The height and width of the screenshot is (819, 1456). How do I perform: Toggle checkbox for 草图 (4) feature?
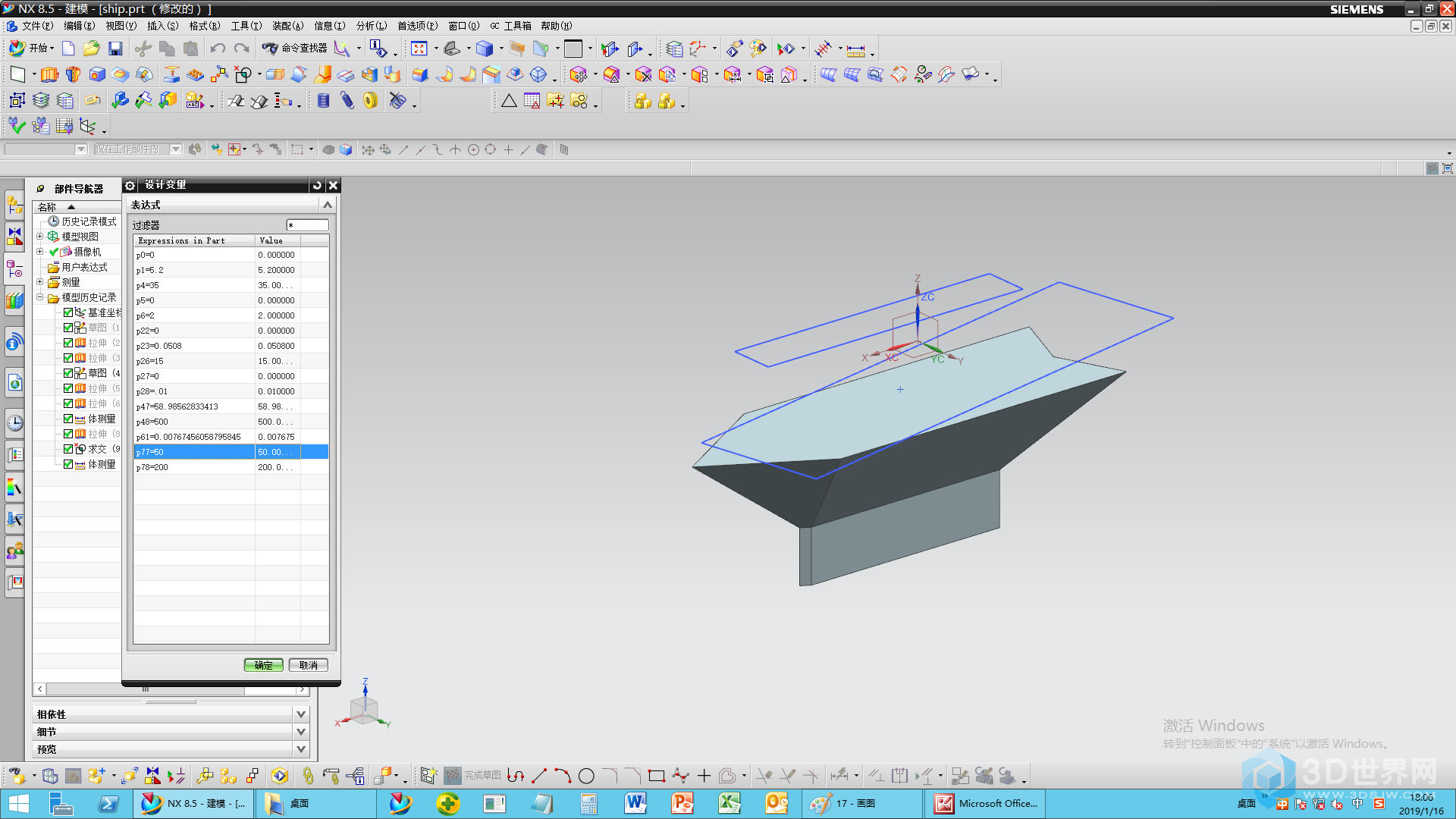coord(68,373)
